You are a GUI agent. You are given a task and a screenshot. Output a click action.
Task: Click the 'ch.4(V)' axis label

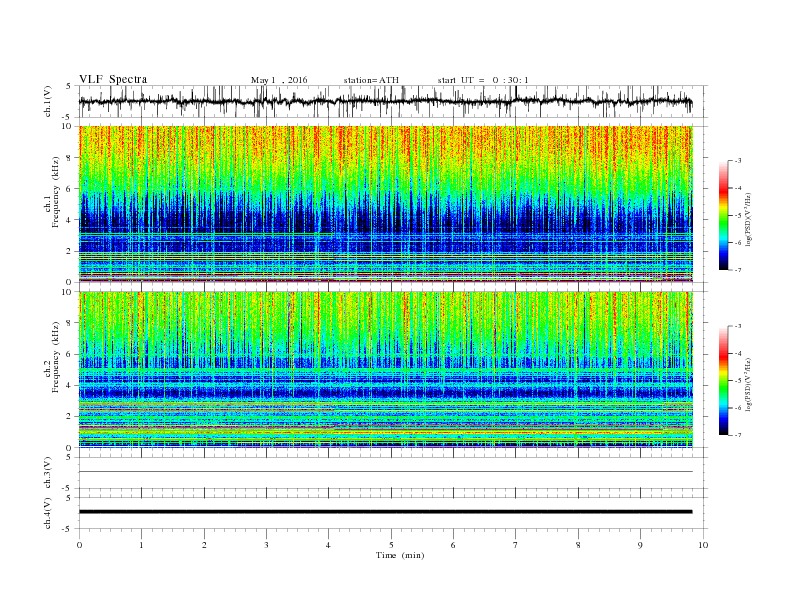(x=48, y=513)
